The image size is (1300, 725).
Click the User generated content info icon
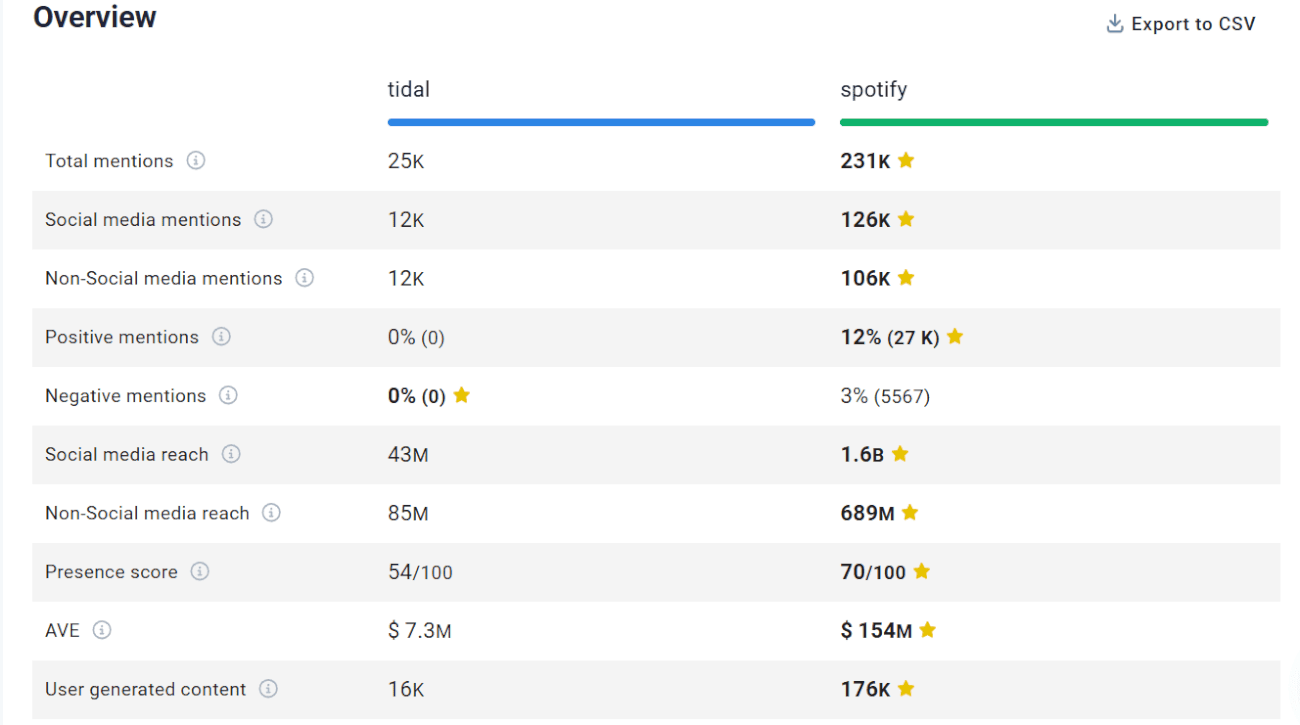pyautogui.click(x=267, y=689)
